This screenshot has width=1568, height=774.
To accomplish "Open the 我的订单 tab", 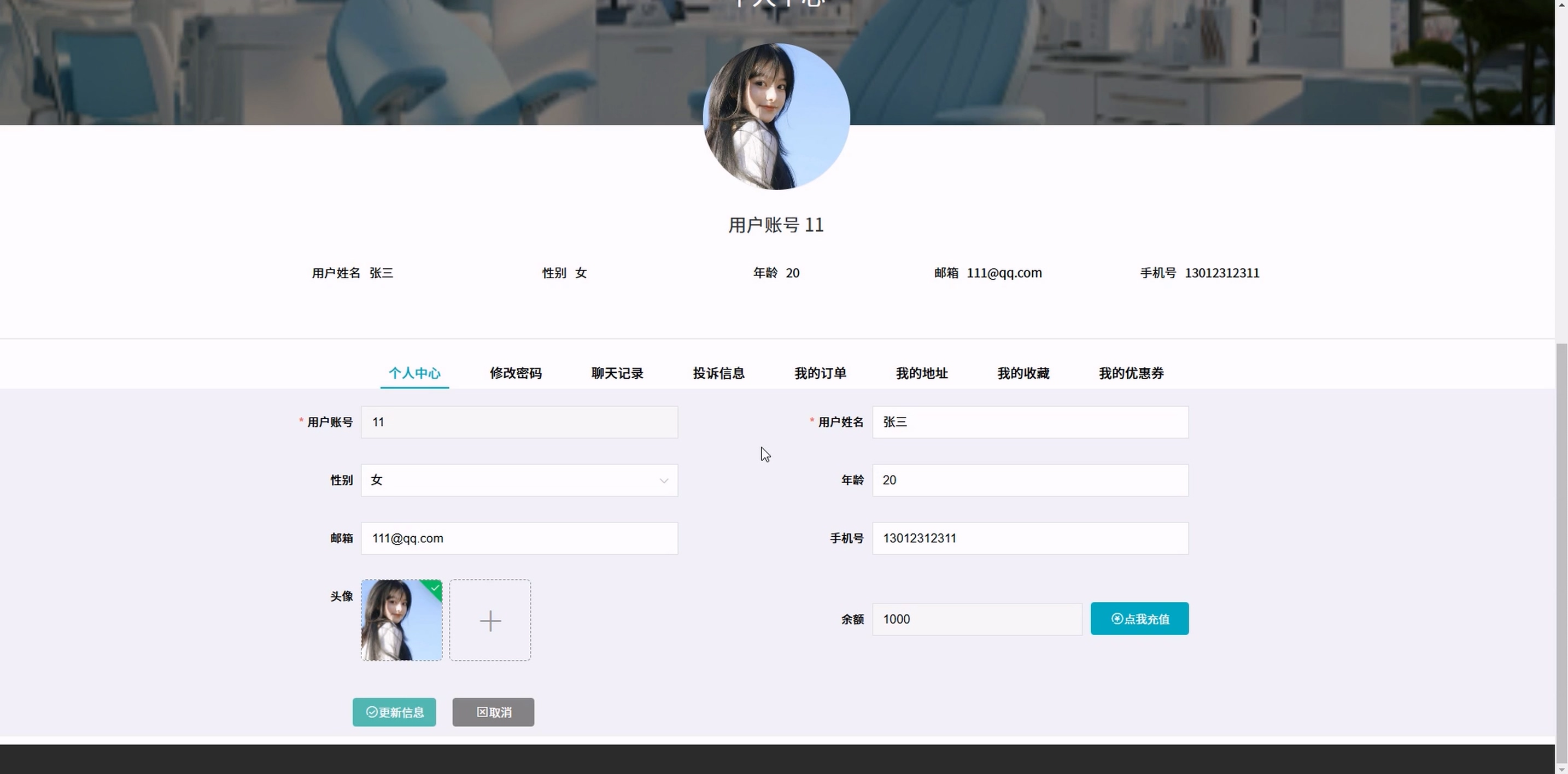I will (820, 373).
